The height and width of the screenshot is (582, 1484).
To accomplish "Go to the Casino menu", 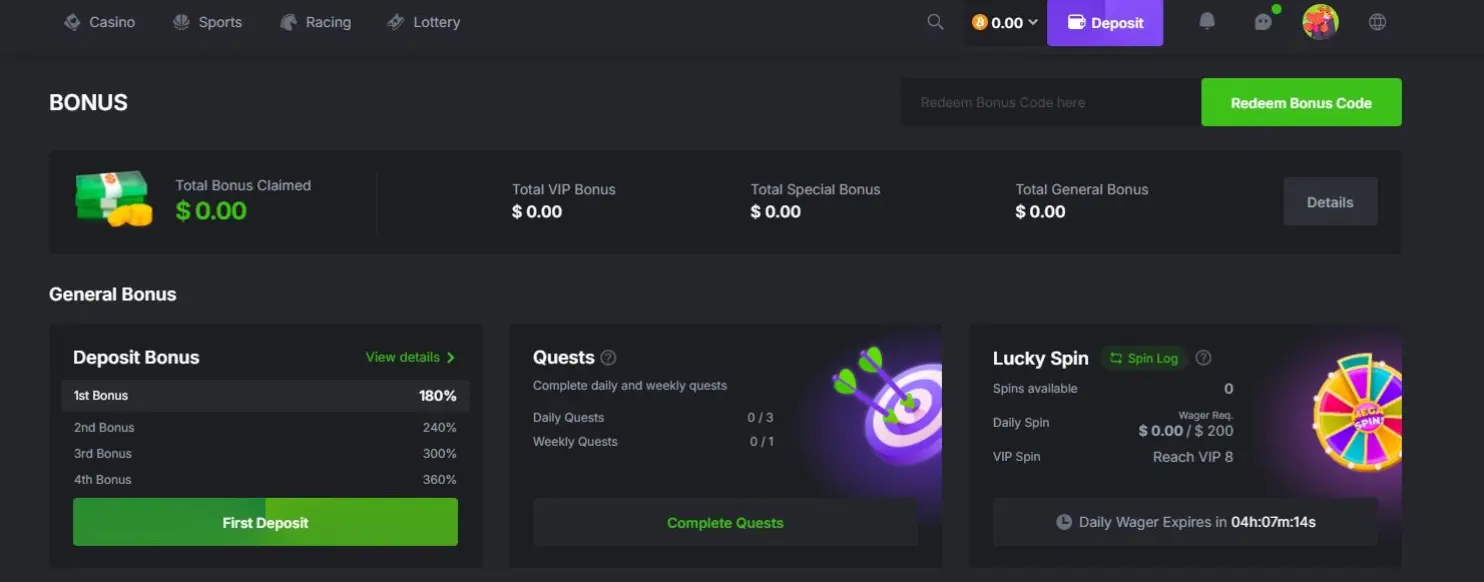I will click(x=99, y=22).
